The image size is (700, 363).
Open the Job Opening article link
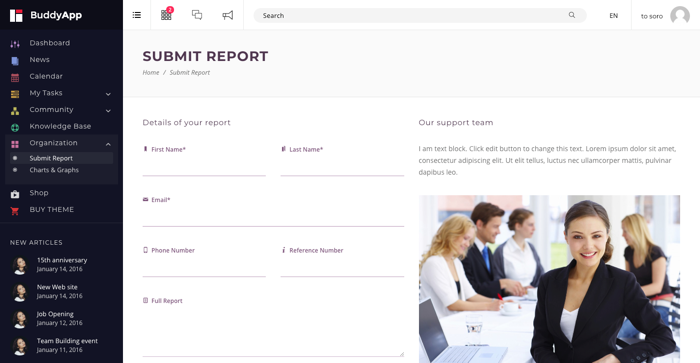[x=55, y=314]
